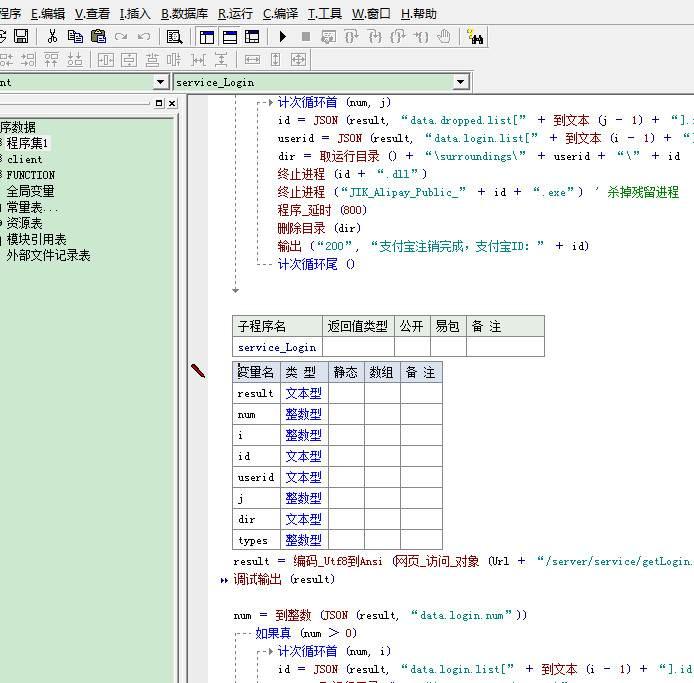
Task: Expand the left program-set dropdown arrow
Action: point(160,82)
